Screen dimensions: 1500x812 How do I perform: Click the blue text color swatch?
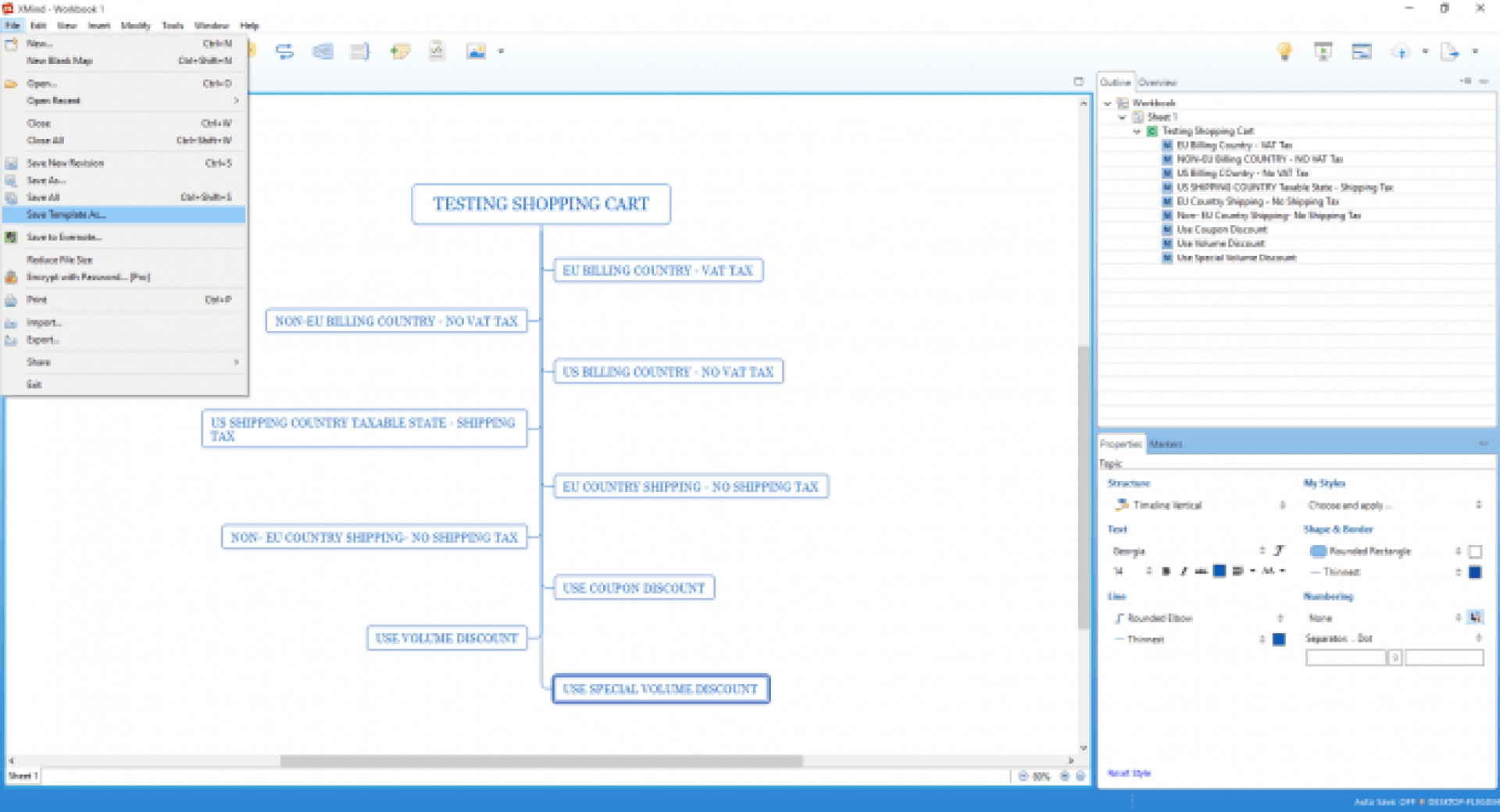click(x=1219, y=572)
